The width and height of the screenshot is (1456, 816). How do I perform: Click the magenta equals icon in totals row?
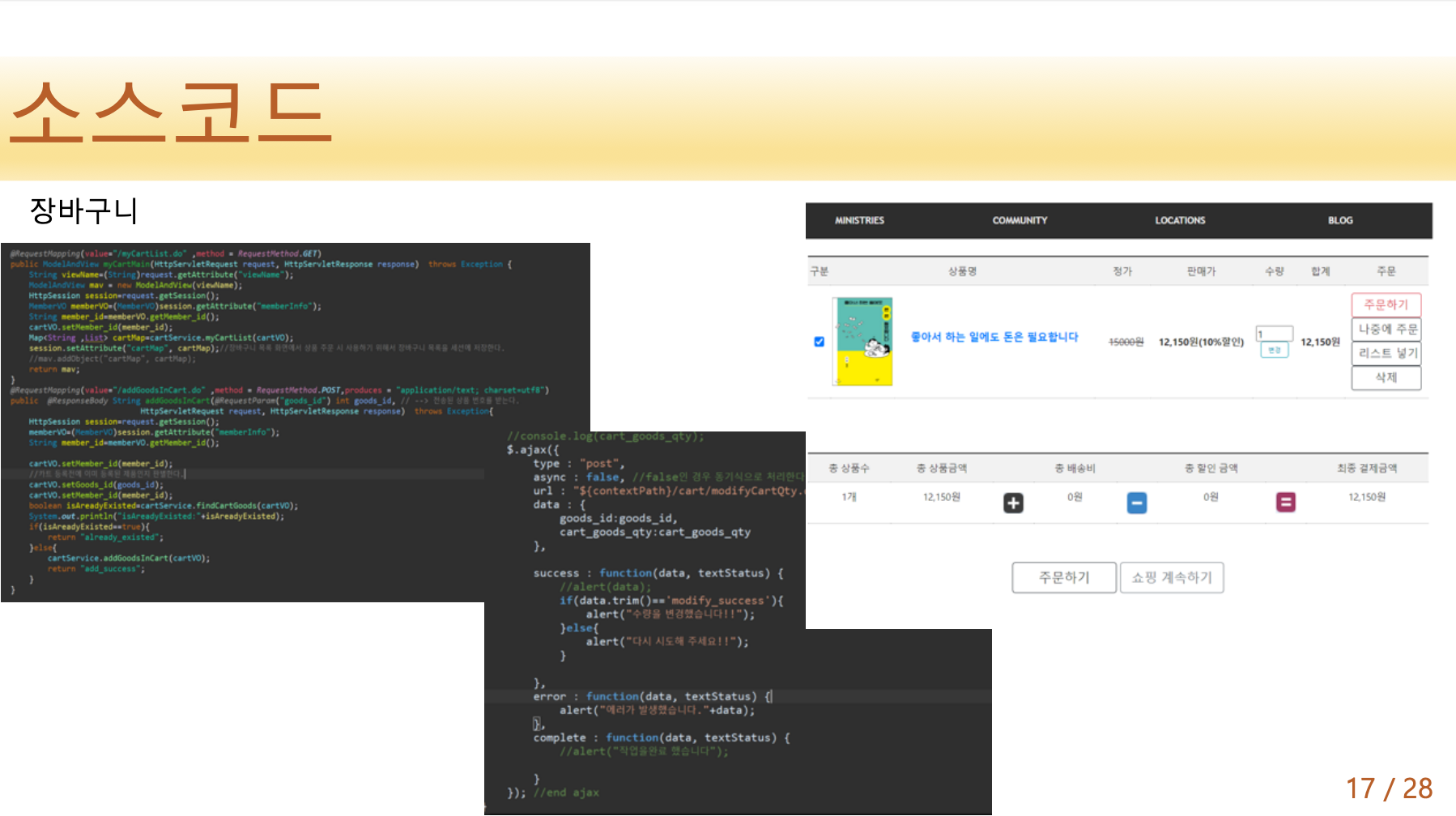click(x=1285, y=503)
